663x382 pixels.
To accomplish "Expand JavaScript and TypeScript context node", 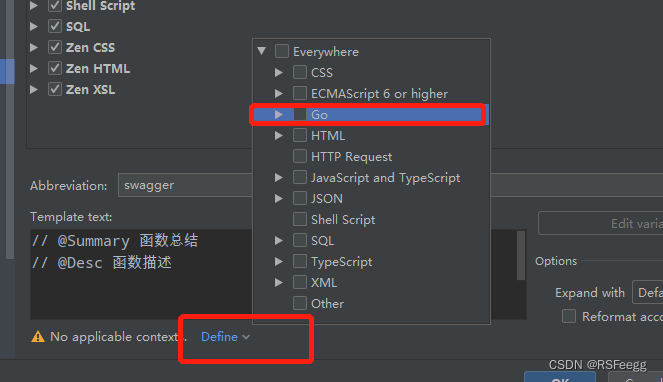I will (279, 178).
